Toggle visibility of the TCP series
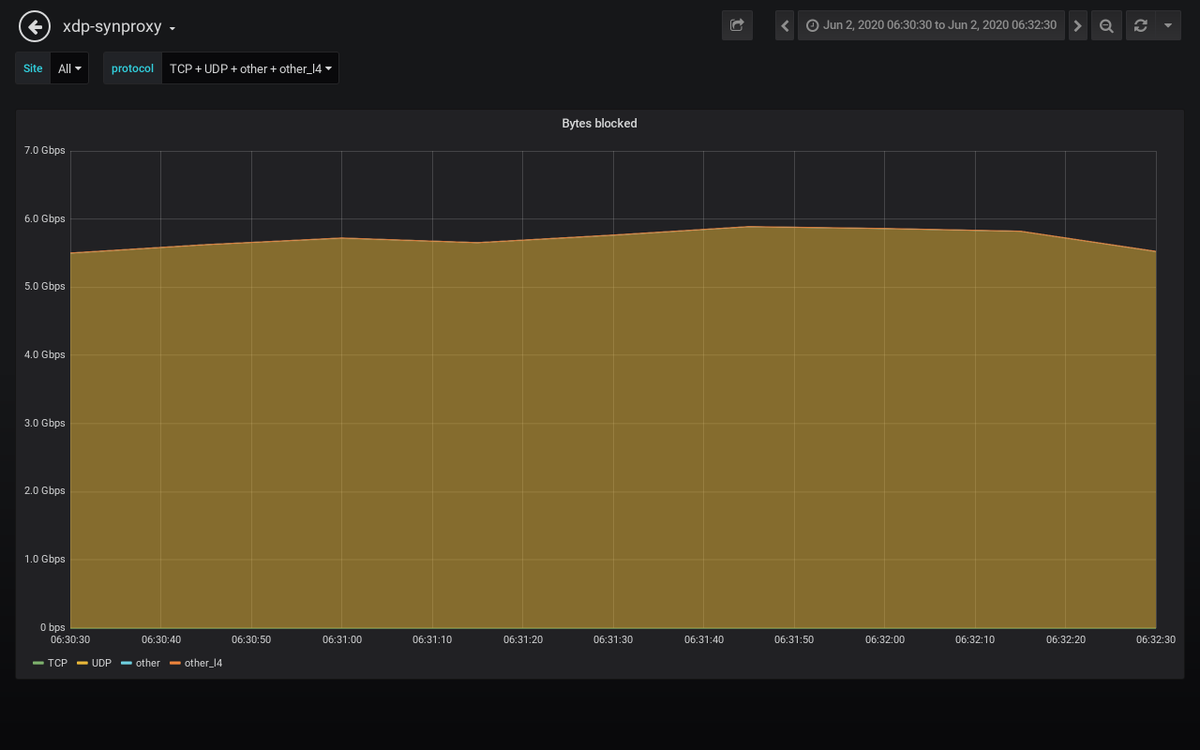This screenshot has width=1200, height=750. tap(60, 663)
